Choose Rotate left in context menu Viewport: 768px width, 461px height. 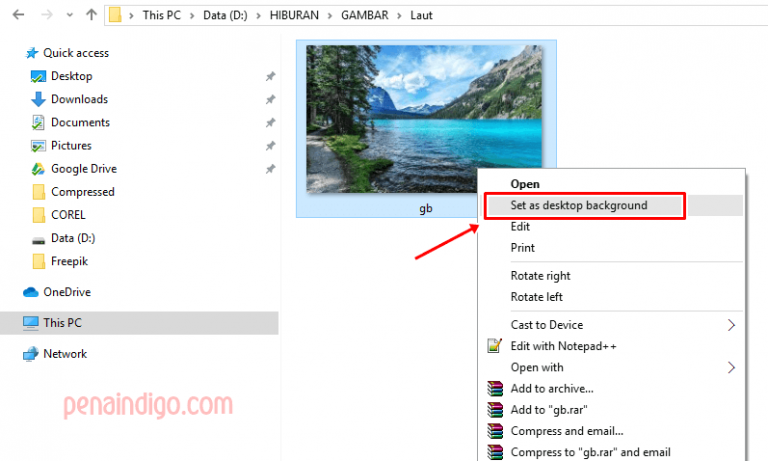(x=536, y=297)
